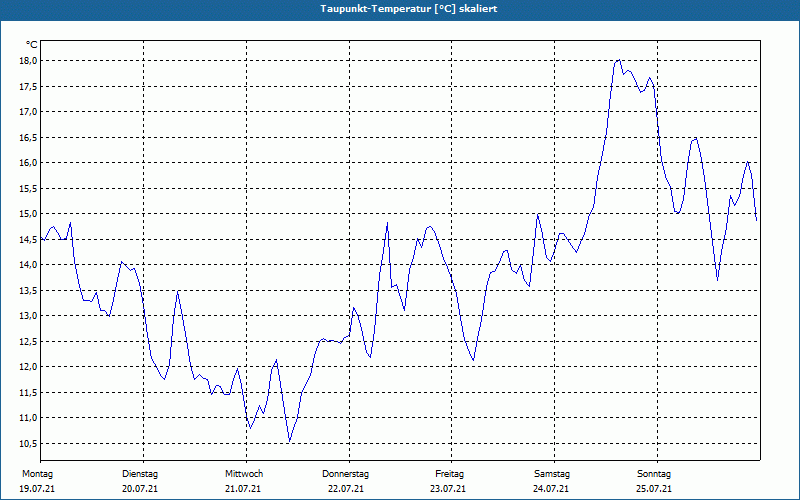Viewport: 800px width, 500px height.
Task: Click the Montag day label
Action: coord(37,474)
